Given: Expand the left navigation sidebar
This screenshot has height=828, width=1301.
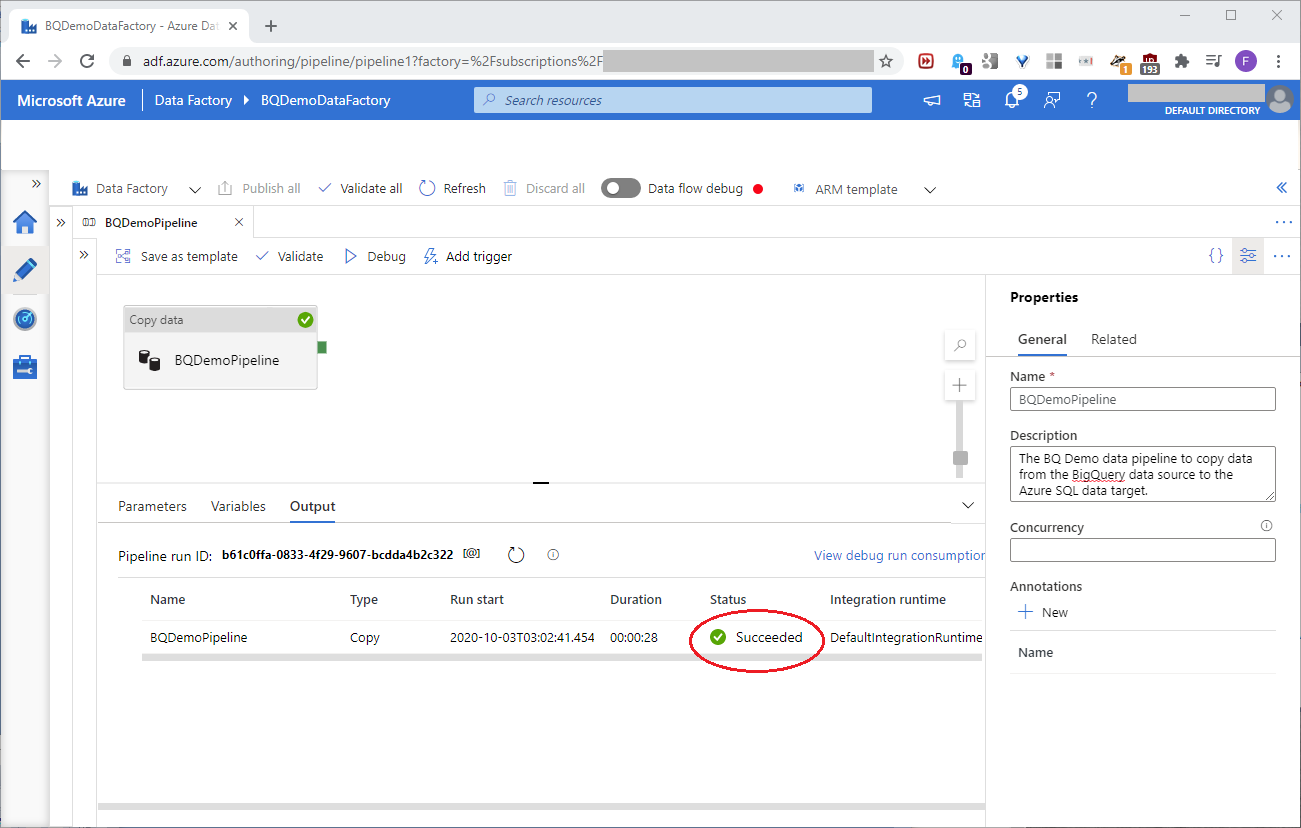Looking at the screenshot, I should tap(36, 183).
